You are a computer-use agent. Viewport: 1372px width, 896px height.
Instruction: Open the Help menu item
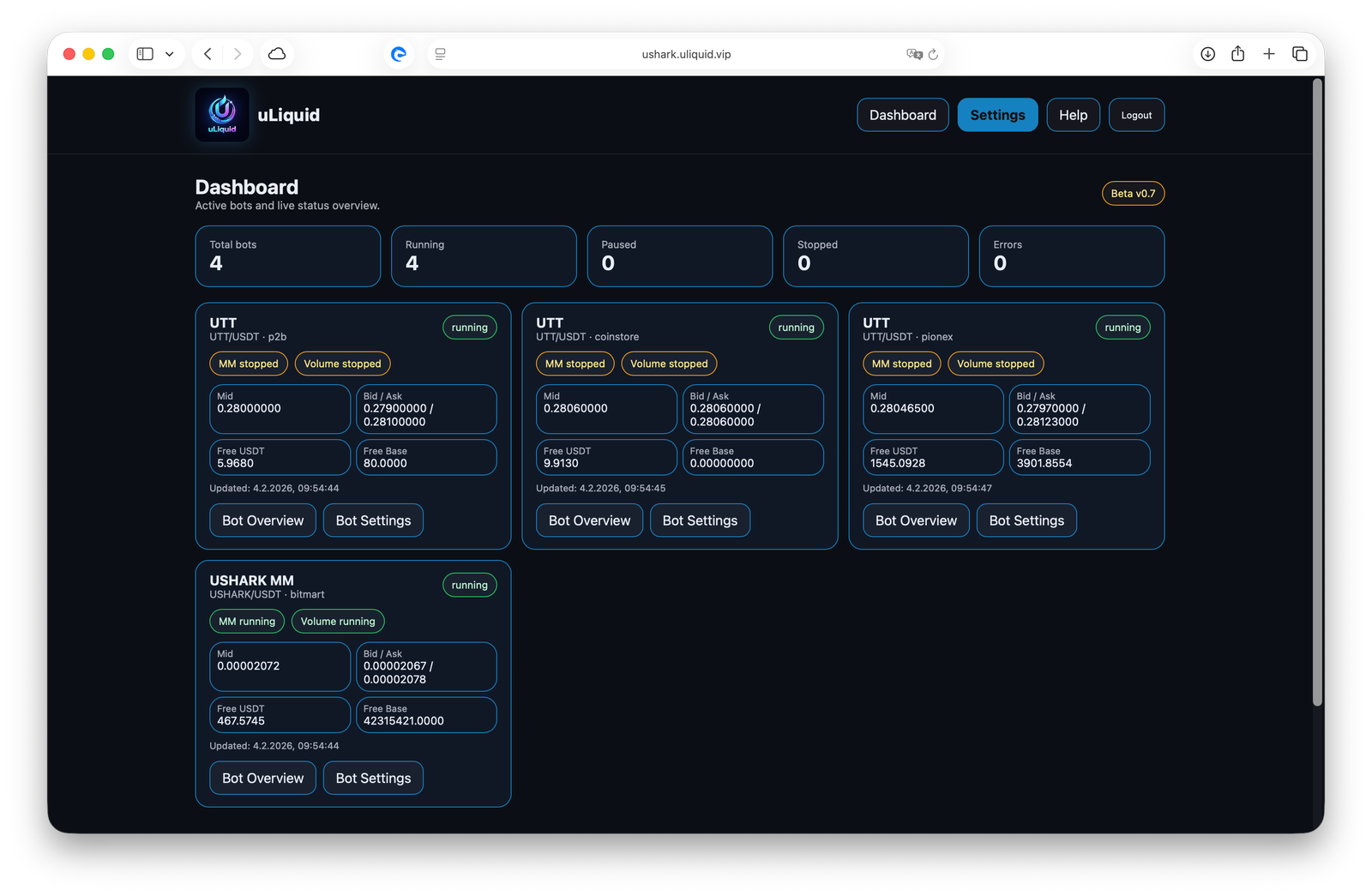pos(1073,114)
